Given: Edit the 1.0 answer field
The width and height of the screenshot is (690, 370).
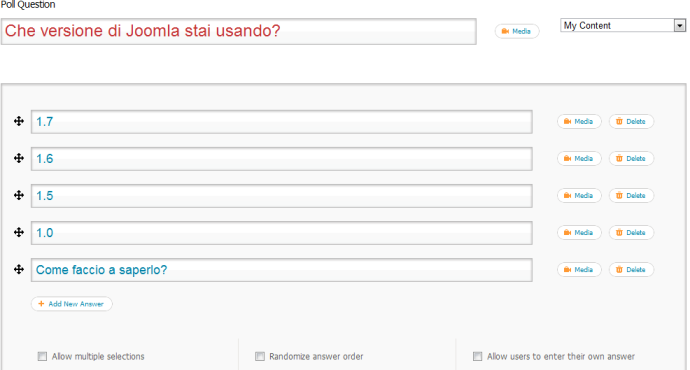Looking at the screenshot, I should coord(282,233).
